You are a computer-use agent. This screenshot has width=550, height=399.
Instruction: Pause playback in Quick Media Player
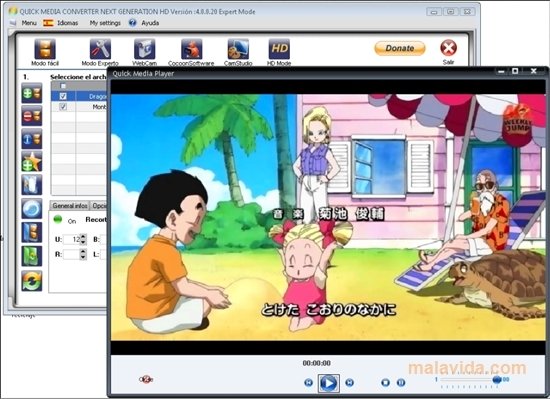[x=401, y=383]
